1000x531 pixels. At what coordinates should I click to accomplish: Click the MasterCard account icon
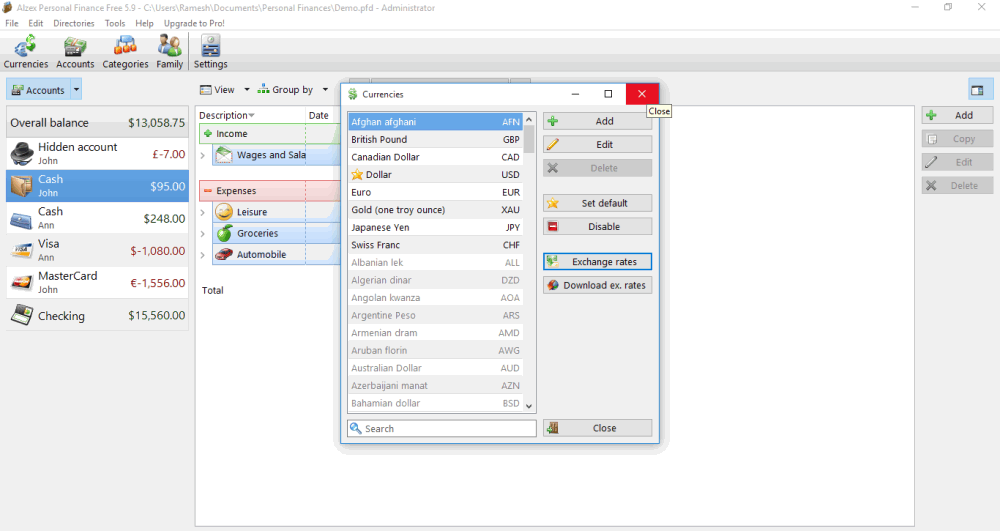pyautogui.click(x=22, y=282)
